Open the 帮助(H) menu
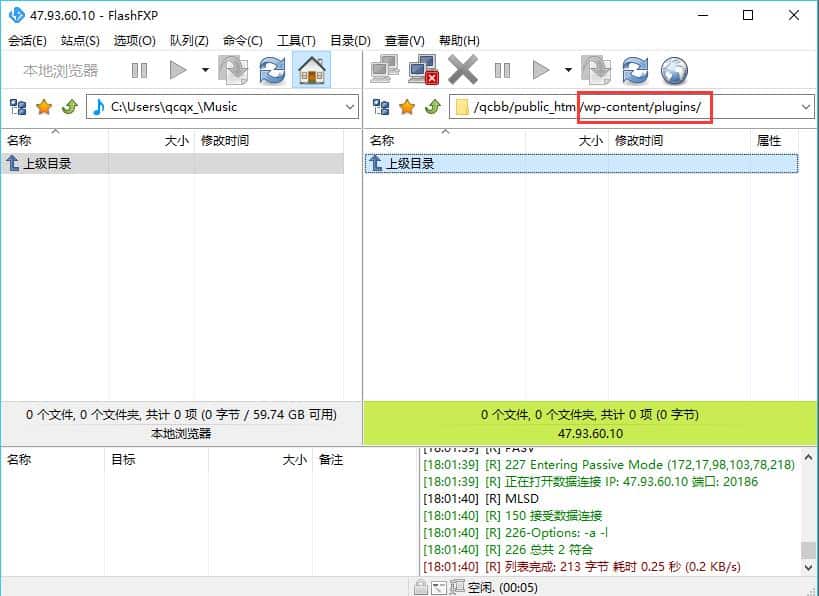The height and width of the screenshot is (596, 819). (459, 40)
